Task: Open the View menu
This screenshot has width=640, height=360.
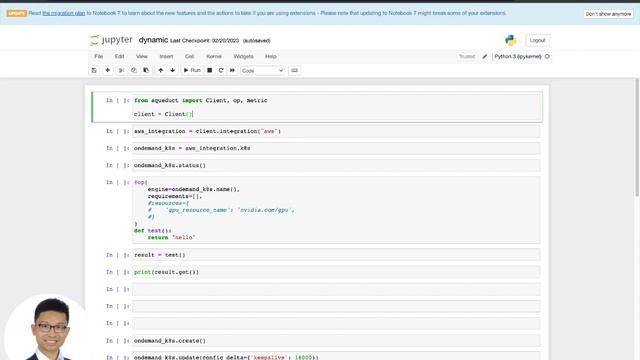Action: 142,56
